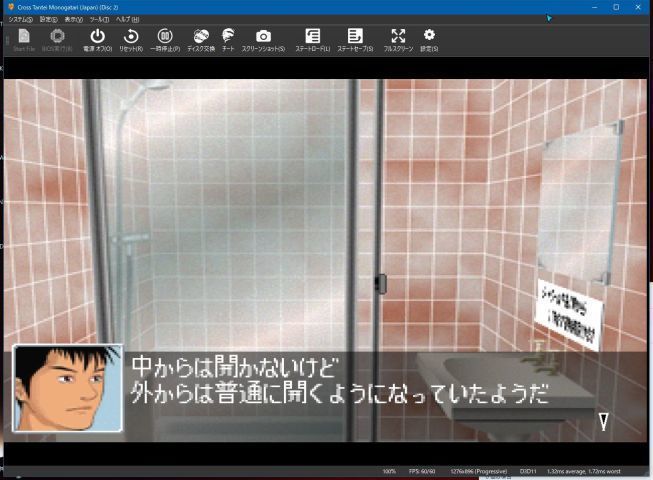Open the システム menu
Screen dimensions: 653x480
click(x=20, y=20)
